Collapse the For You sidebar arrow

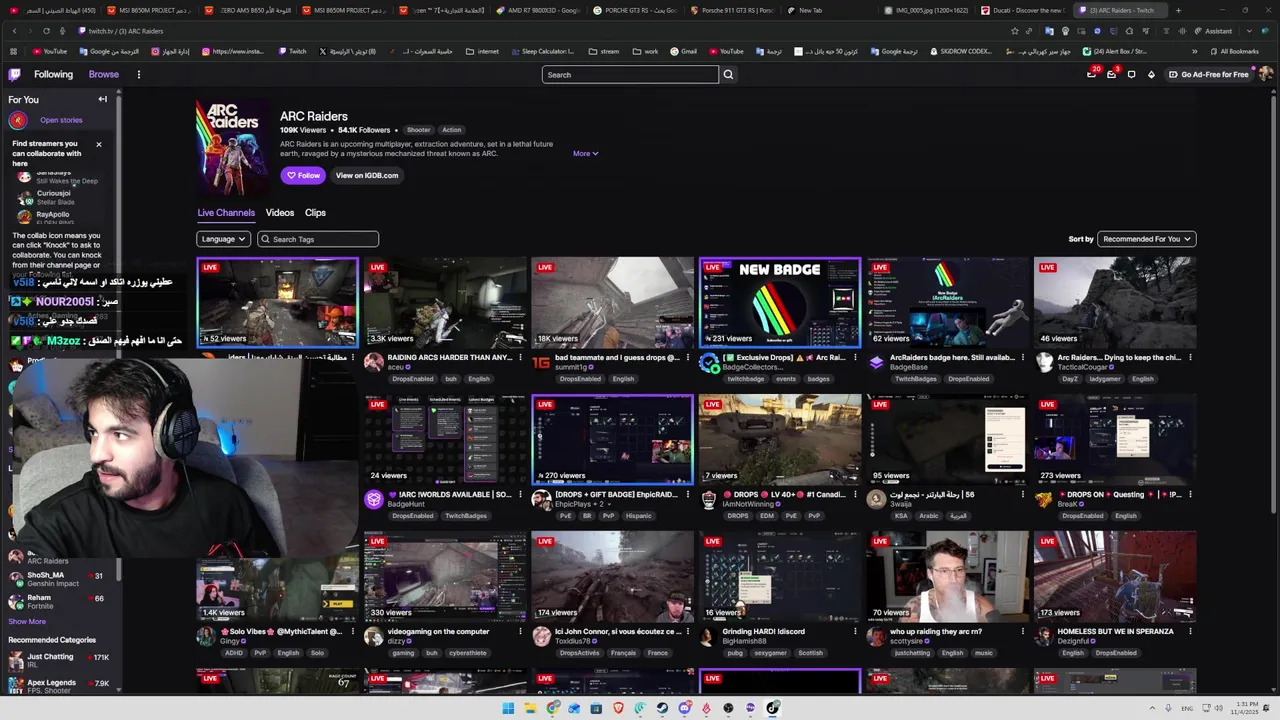tap(102, 99)
